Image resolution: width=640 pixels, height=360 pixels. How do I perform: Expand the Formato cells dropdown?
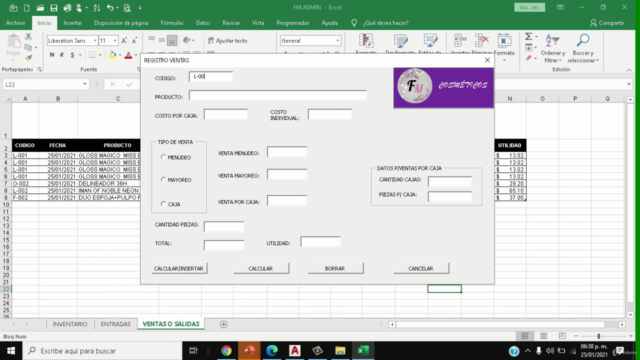pyautogui.click(x=504, y=60)
